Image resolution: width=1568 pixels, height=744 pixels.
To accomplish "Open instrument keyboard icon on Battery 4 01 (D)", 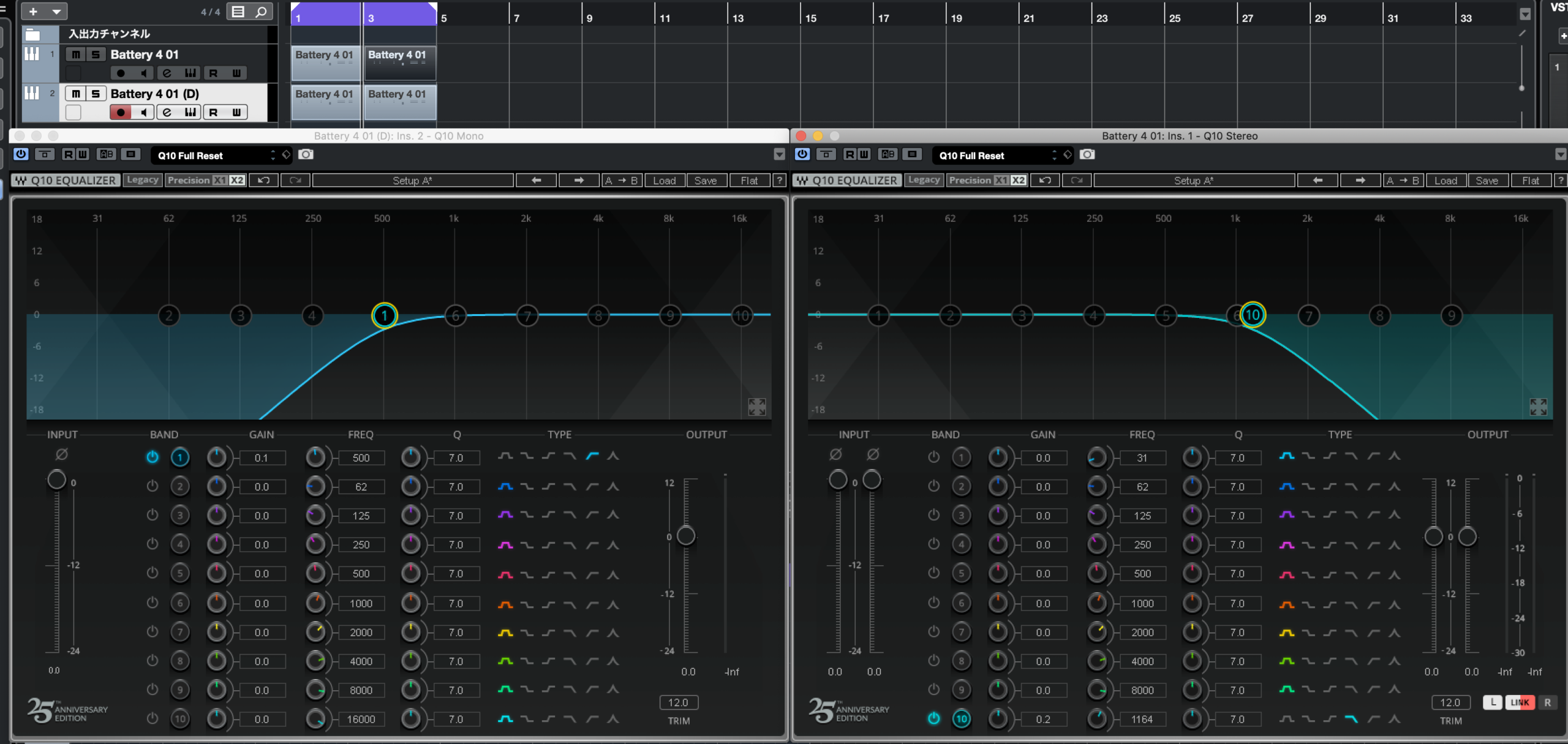I will pyautogui.click(x=190, y=113).
